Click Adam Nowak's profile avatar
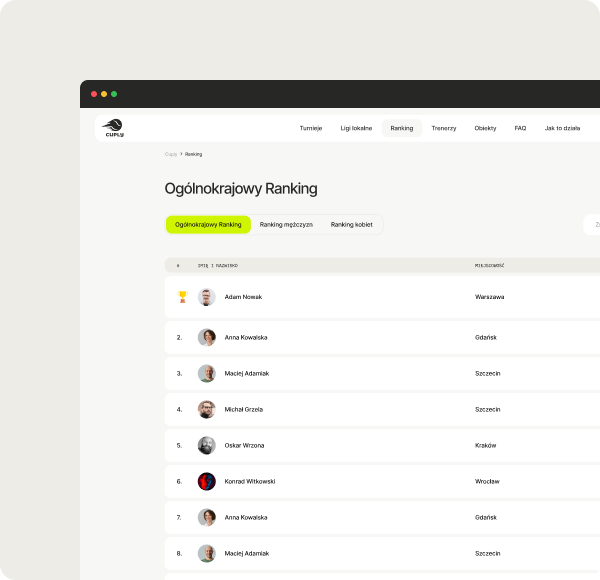The width and height of the screenshot is (600, 580). tap(207, 297)
